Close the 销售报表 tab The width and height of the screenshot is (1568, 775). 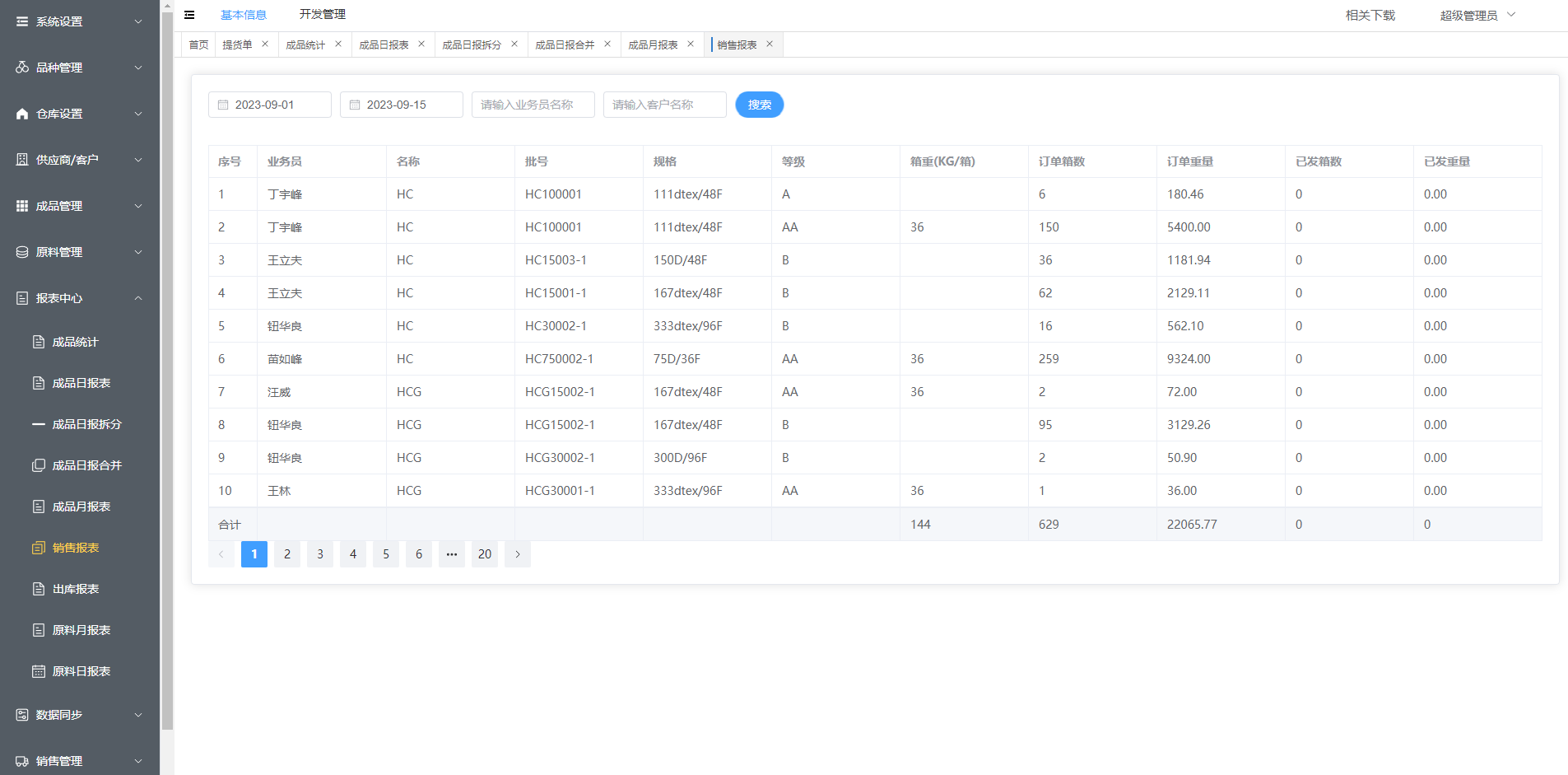pyautogui.click(x=770, y=44)
